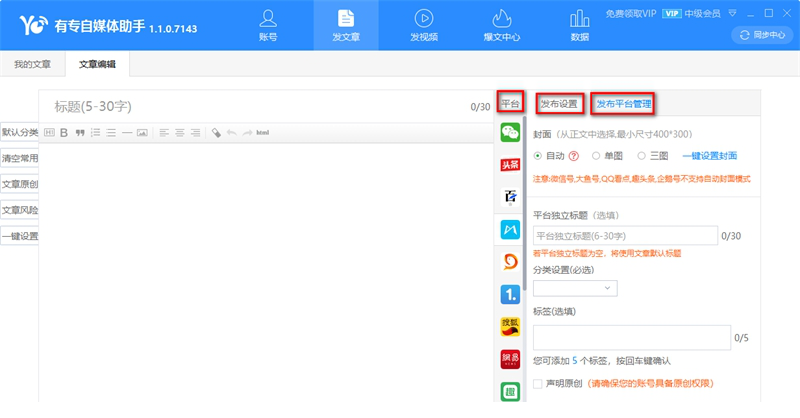This screenshot has height=418, width=800.
Task: Open the 爆文中心 hot articles center
Action: point(502,26)
